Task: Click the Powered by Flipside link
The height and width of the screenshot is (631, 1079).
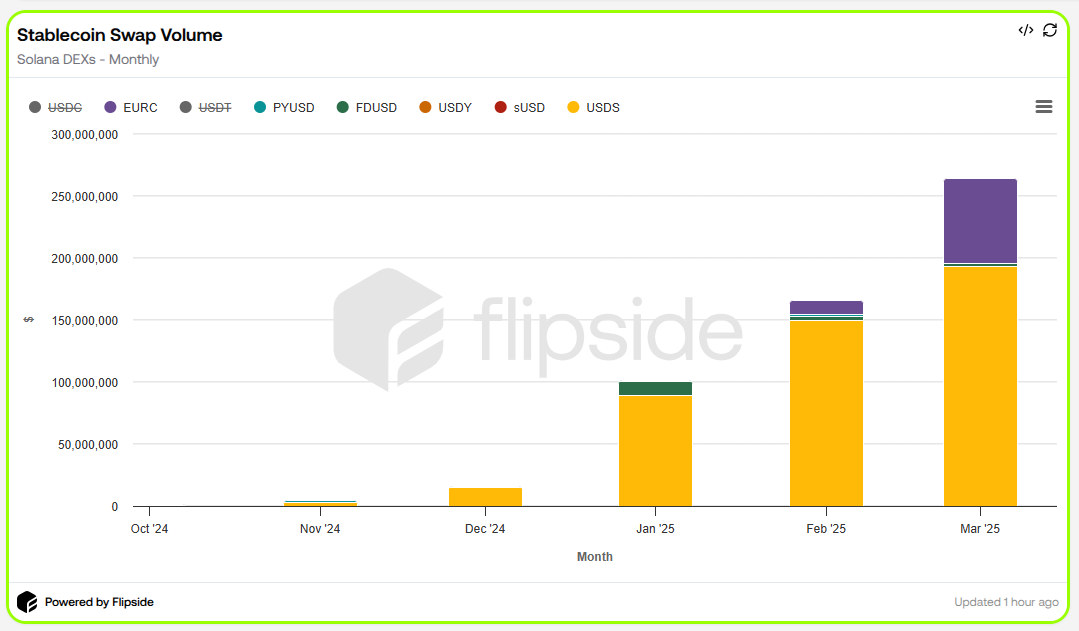Action: [98, 602]
